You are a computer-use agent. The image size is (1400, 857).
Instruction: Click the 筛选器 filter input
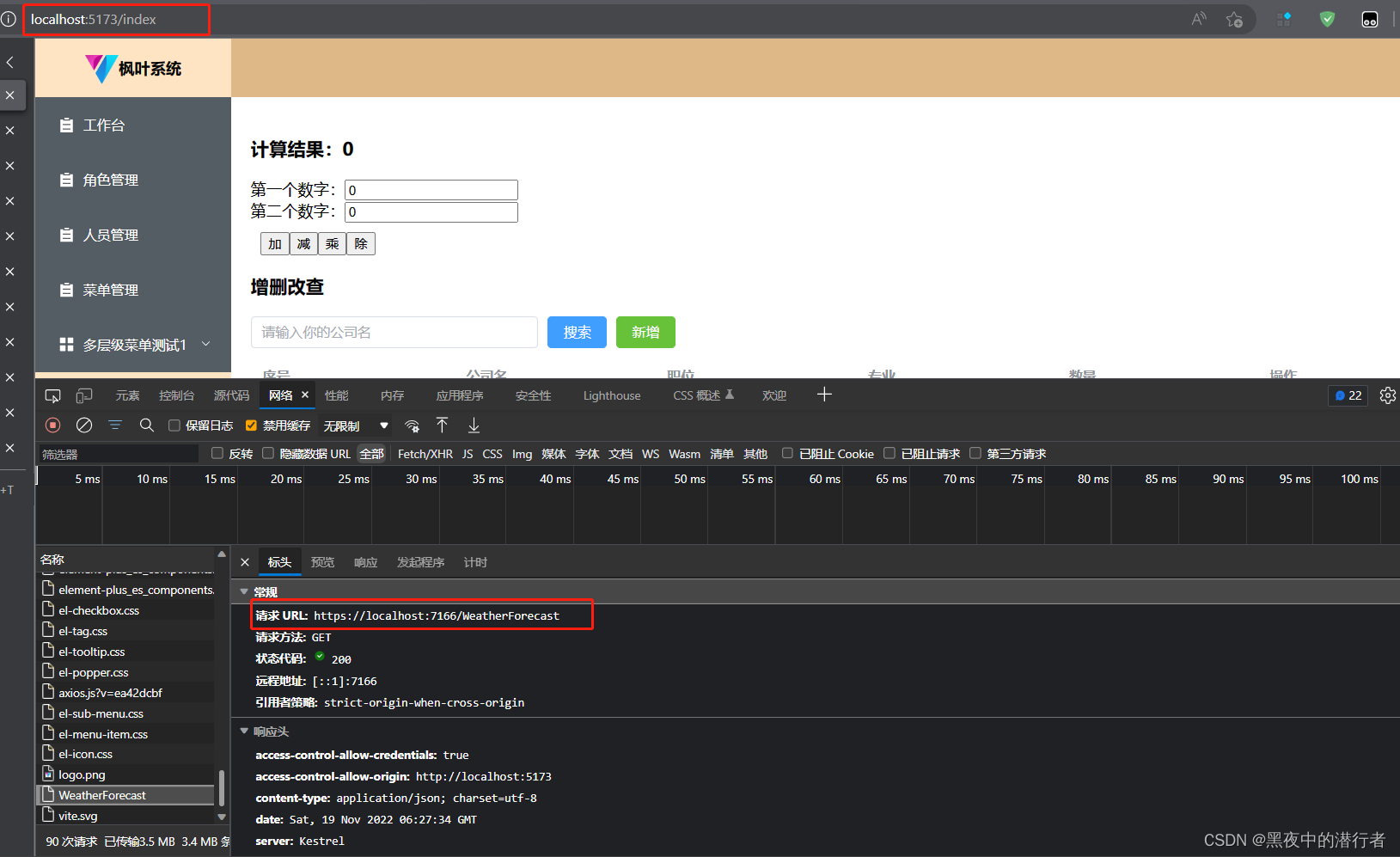click(119, 454)
